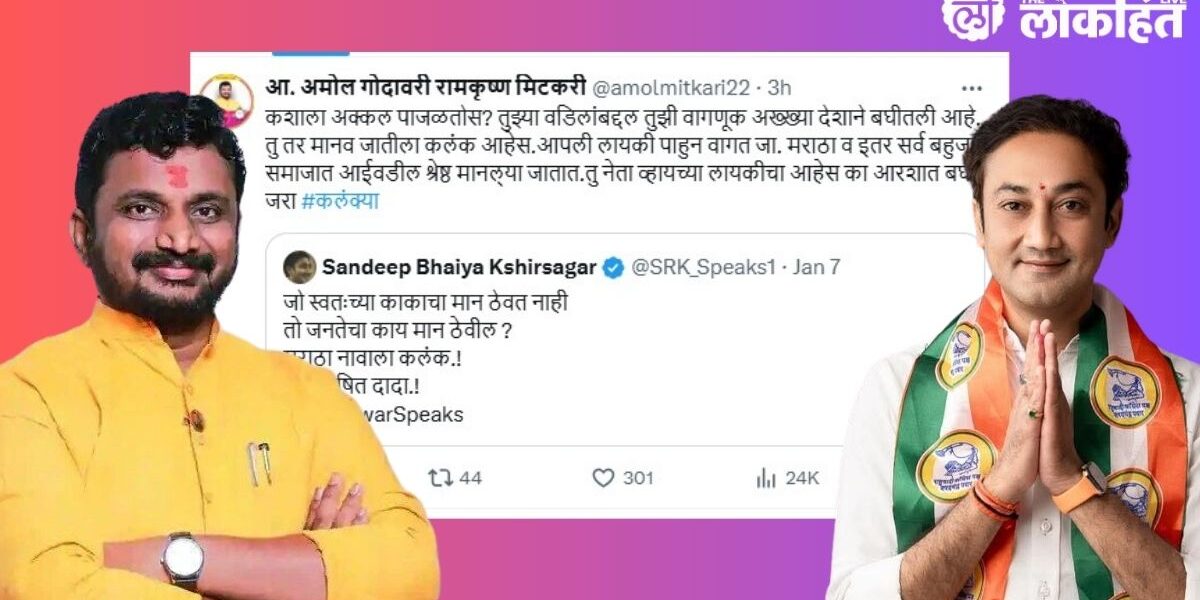Open the view analytics bar-chart icon
The height and width of the screenshot is (600, 1200).
(767, 478)
